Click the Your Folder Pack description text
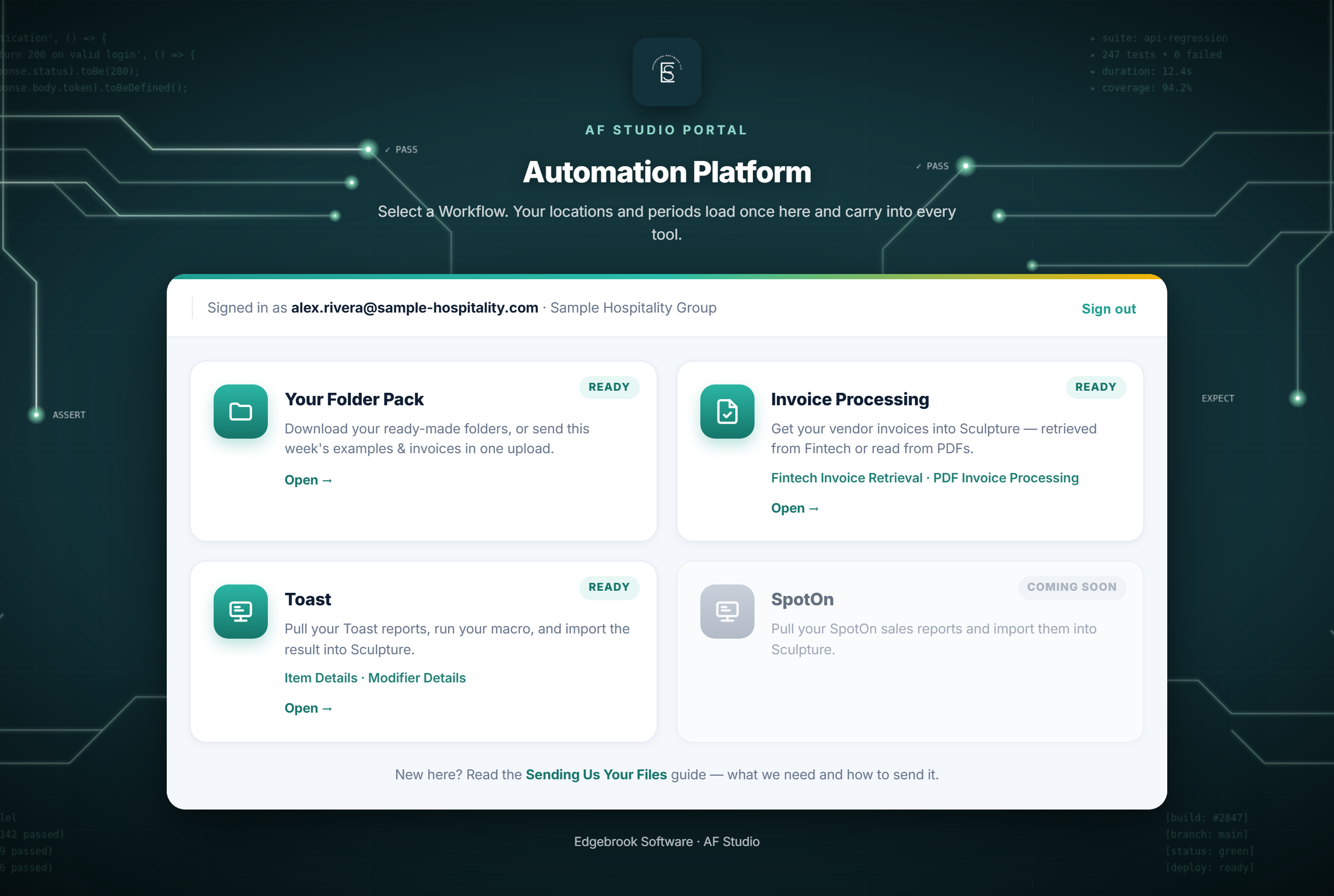 click(x=437, y=438)
